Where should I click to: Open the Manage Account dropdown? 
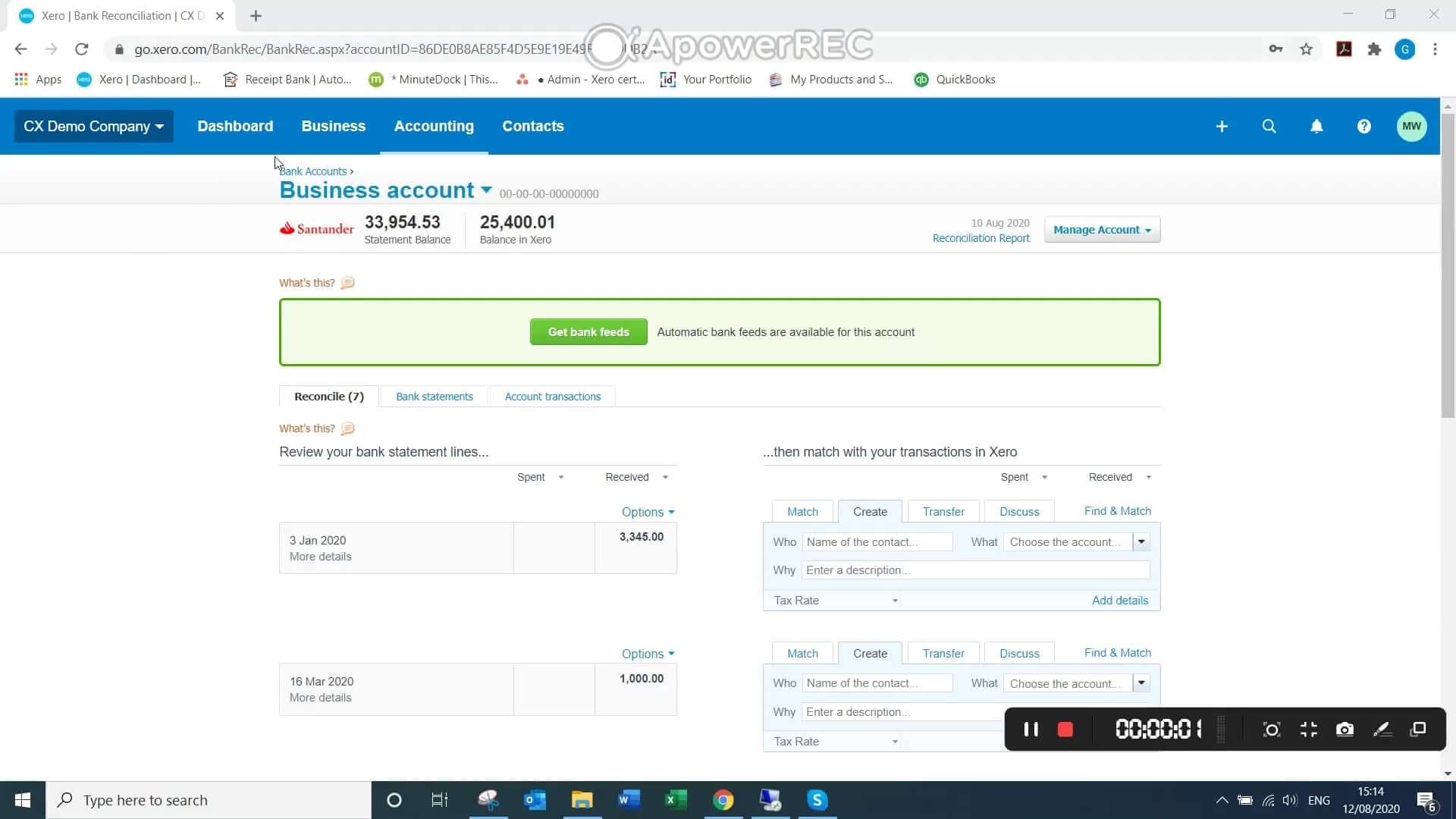pos(1102,229)
